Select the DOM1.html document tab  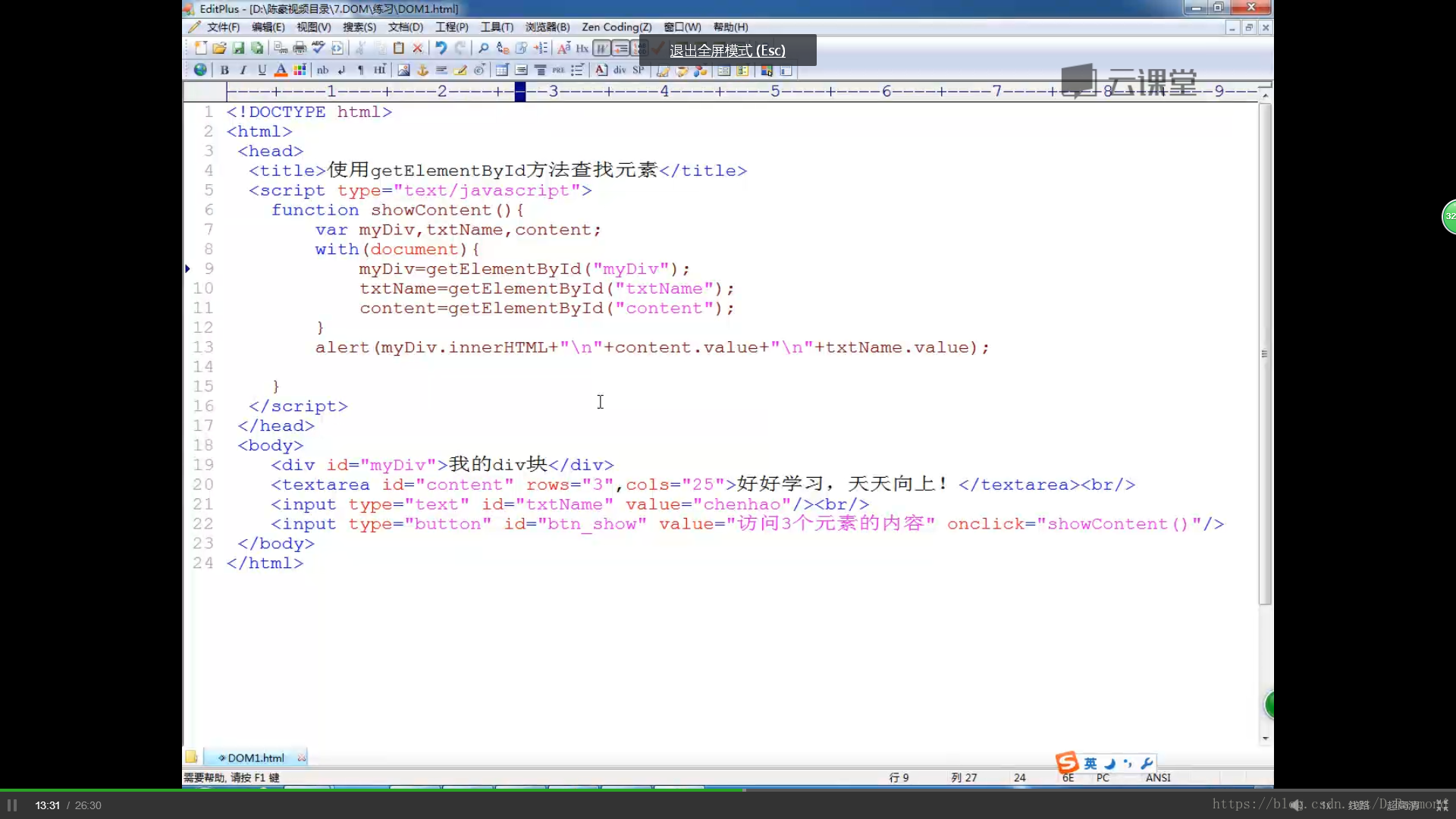point(256,758)
